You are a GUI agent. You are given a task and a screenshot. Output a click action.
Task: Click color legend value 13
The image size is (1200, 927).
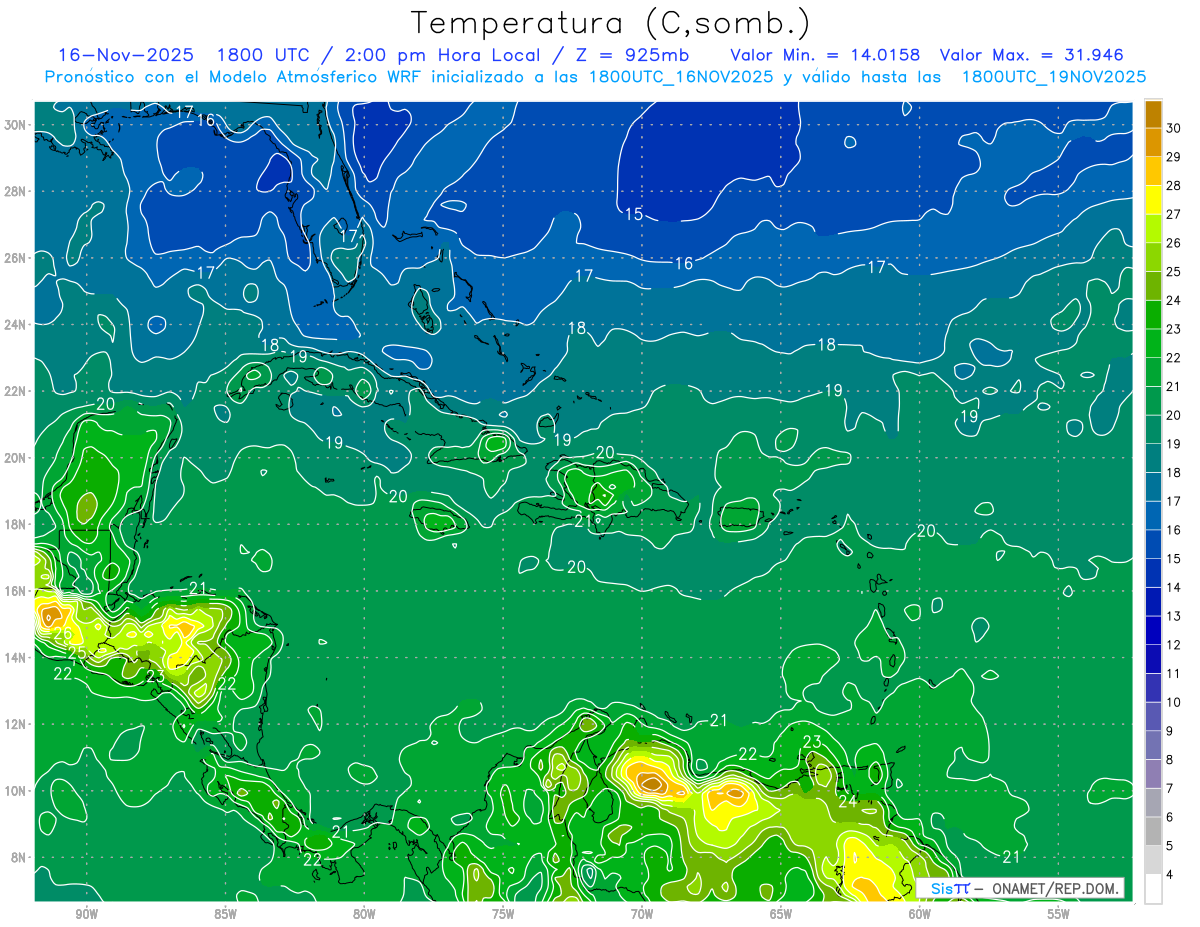(1174, 616)
